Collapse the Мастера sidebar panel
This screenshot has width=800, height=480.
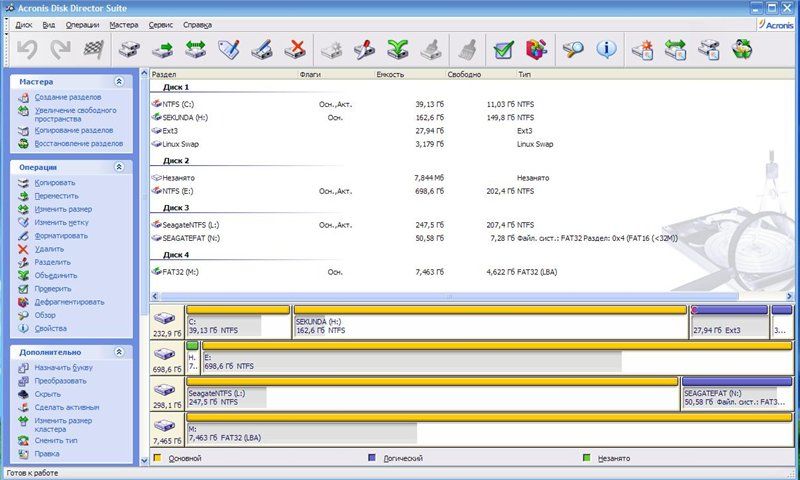[x=119, y=82]
